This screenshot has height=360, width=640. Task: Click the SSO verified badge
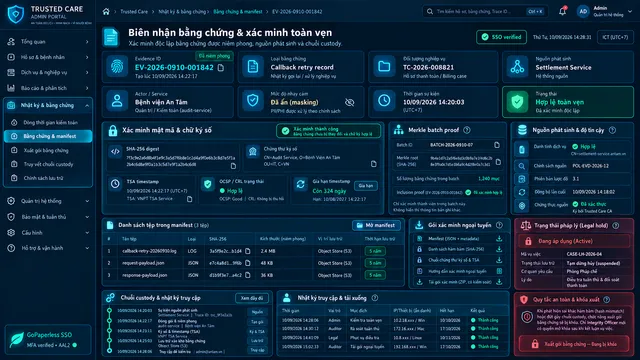coord(502,37)
